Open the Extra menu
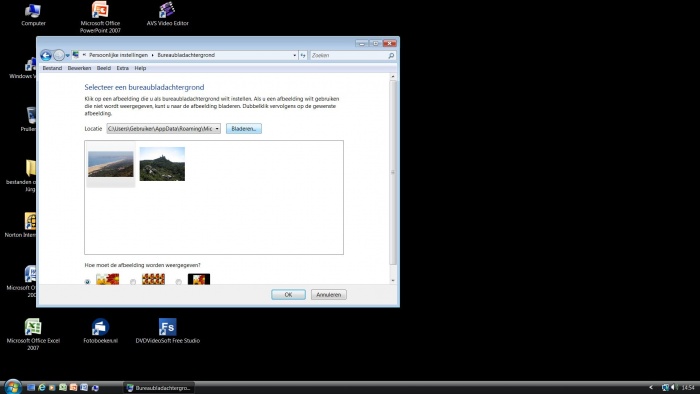 (122, 68)
